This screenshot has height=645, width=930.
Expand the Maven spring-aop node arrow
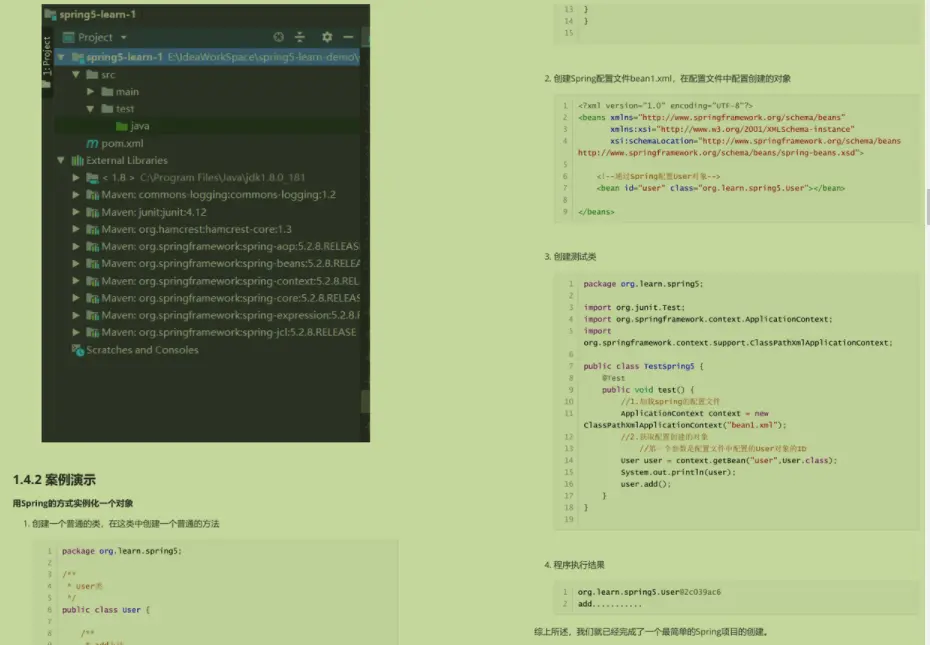[x=76, y=247]
